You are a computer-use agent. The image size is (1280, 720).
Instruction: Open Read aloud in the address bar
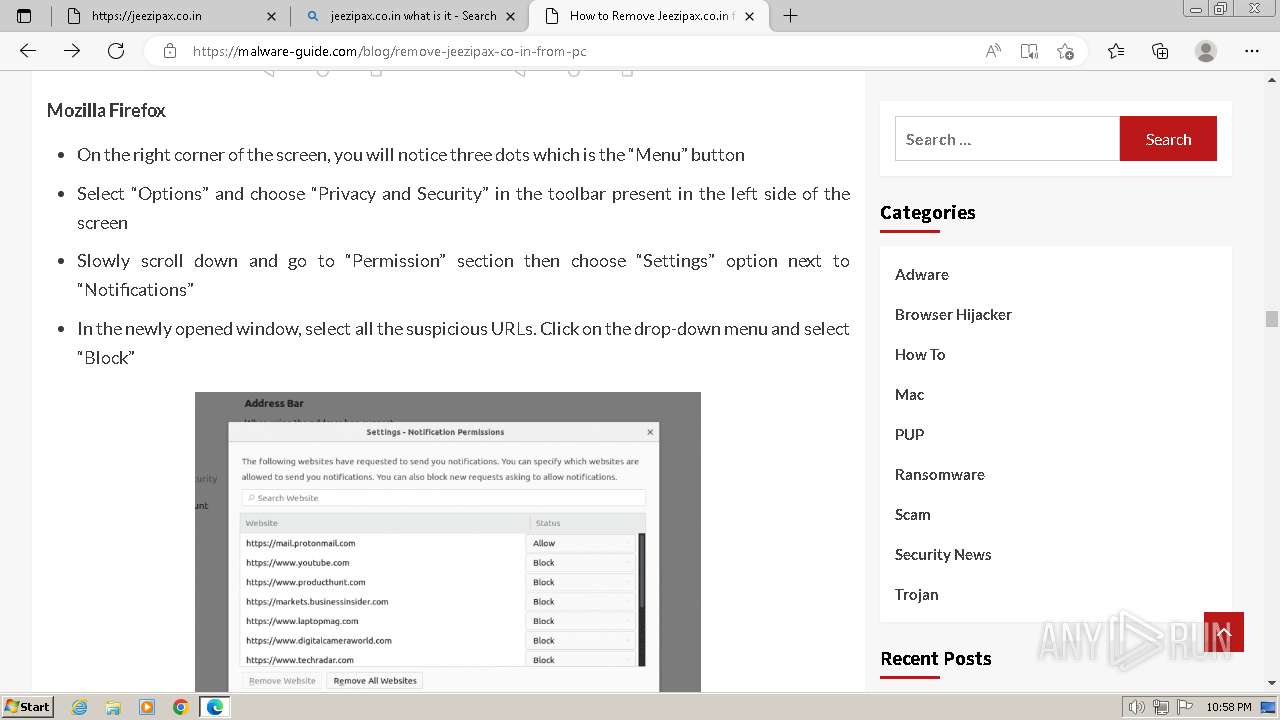(x=993, y=51)
